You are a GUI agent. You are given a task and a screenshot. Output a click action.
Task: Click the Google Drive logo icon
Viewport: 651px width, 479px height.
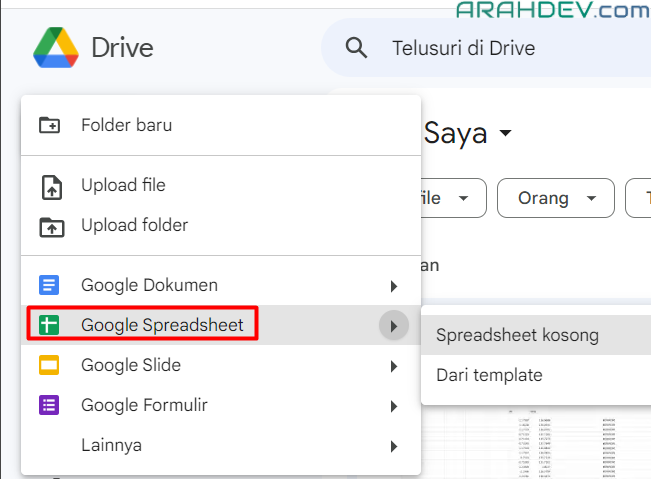coord(56,47)
